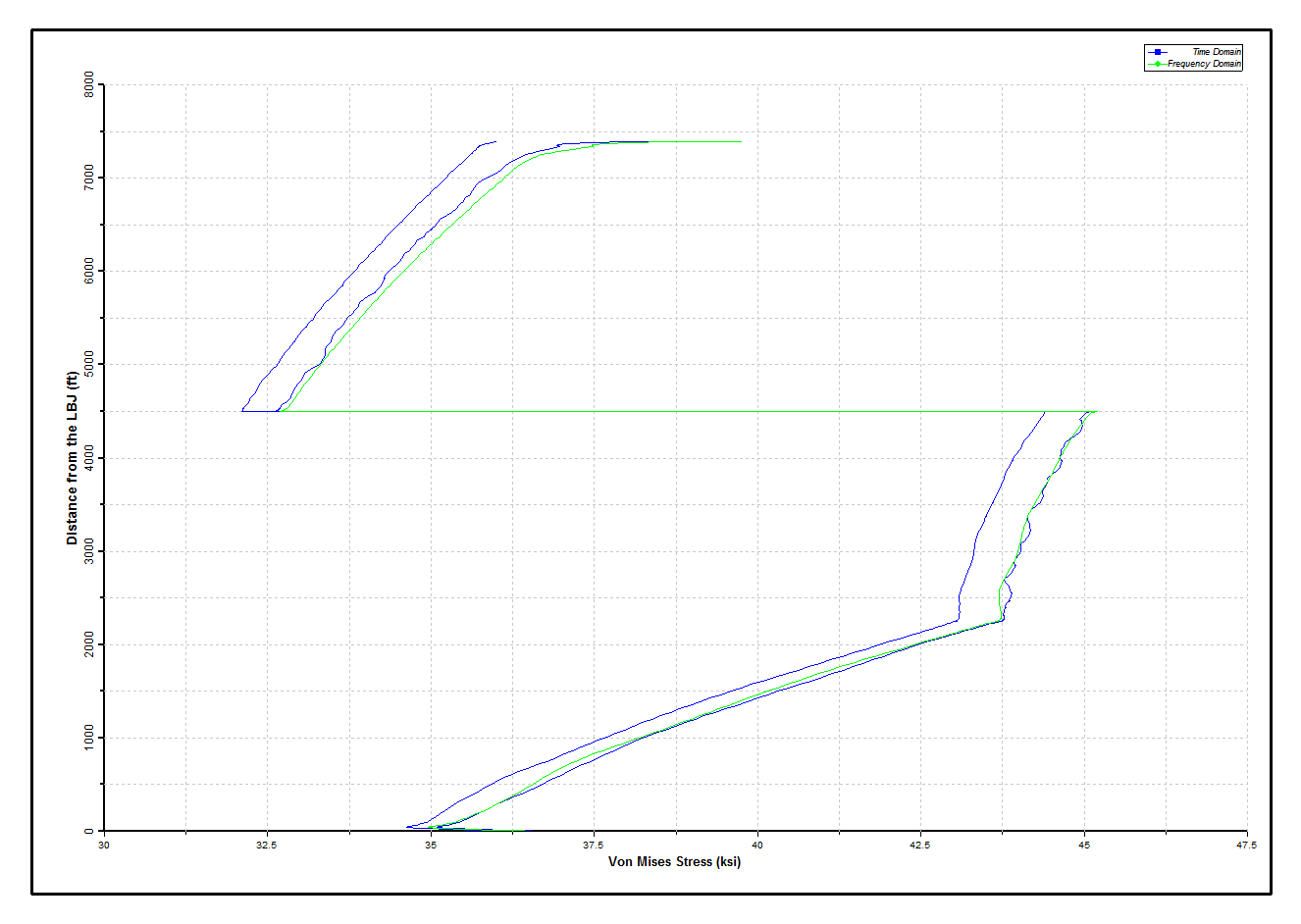
Task: Click the blue square legend marker
Action: (1158, 52)
